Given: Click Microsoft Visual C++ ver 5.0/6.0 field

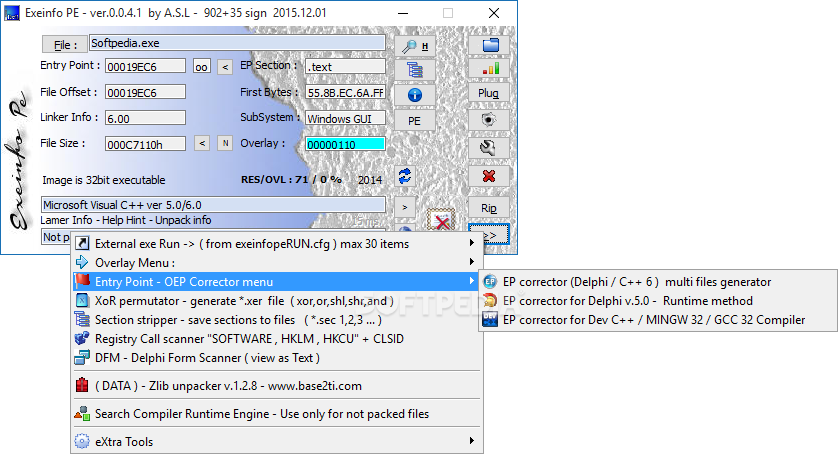Looking at the screenshot, I should pyautogui.click(x=213, y=205).
